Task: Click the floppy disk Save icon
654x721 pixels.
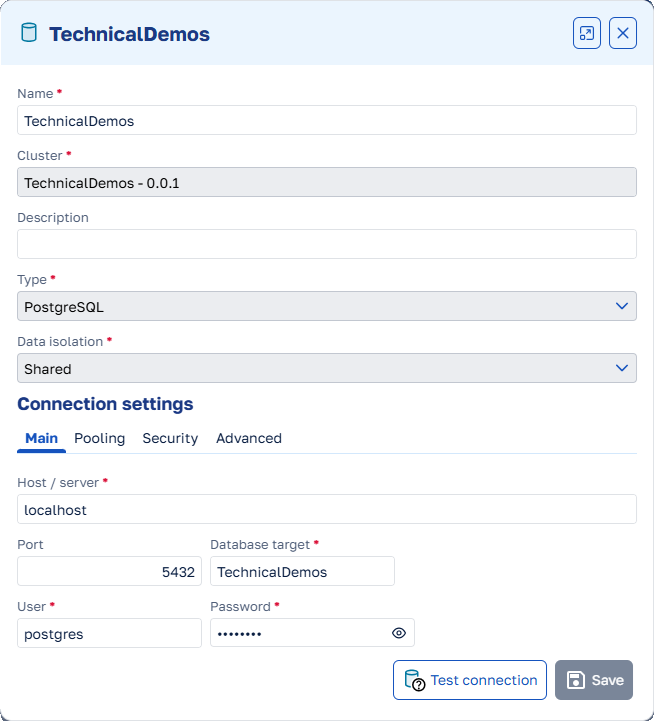Action: click(575, 680)
